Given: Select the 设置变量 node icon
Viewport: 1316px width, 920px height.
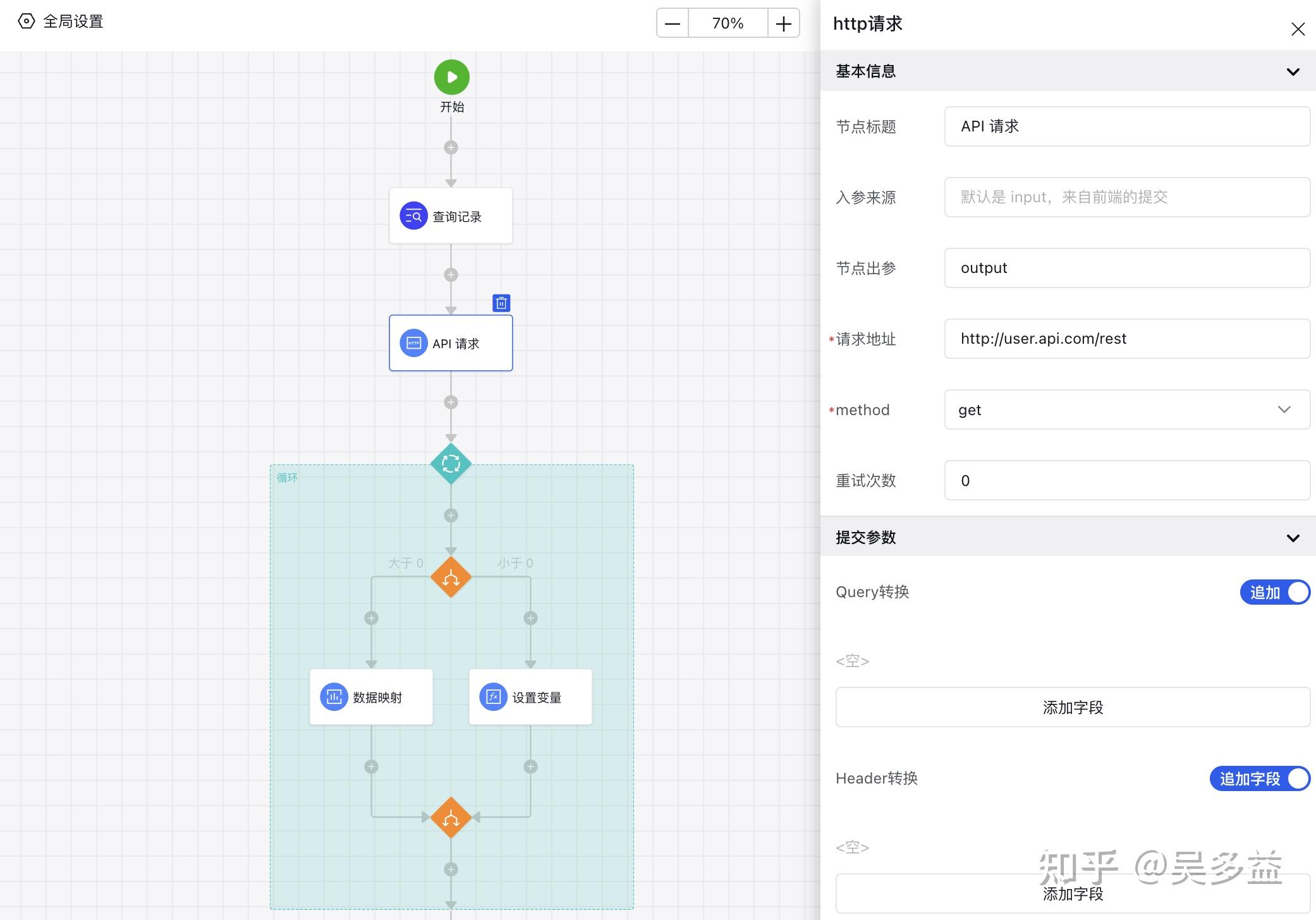Looking at the screenshot, I should click(492, 697).
